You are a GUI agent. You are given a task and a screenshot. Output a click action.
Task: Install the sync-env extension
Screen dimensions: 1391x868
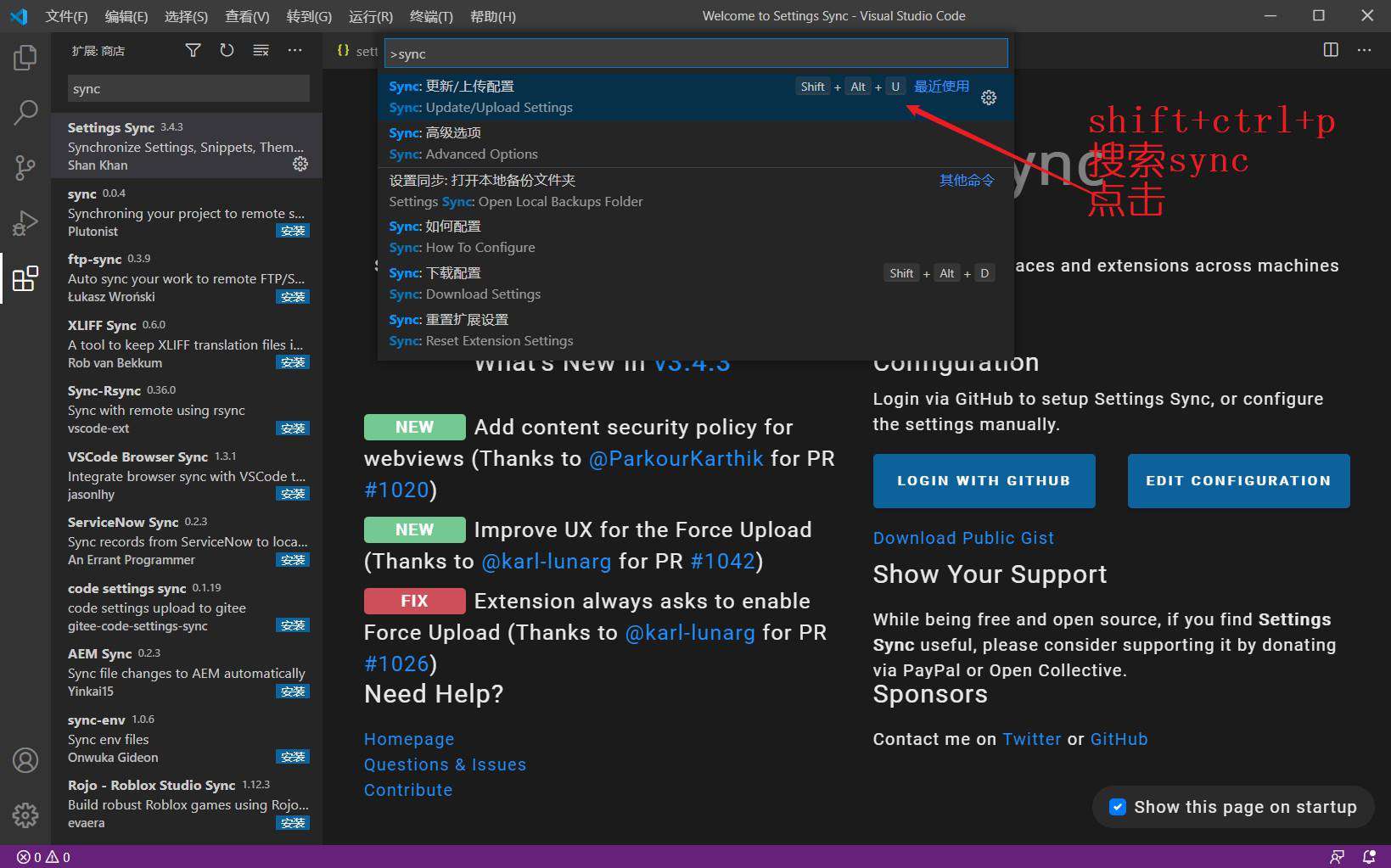293,757
